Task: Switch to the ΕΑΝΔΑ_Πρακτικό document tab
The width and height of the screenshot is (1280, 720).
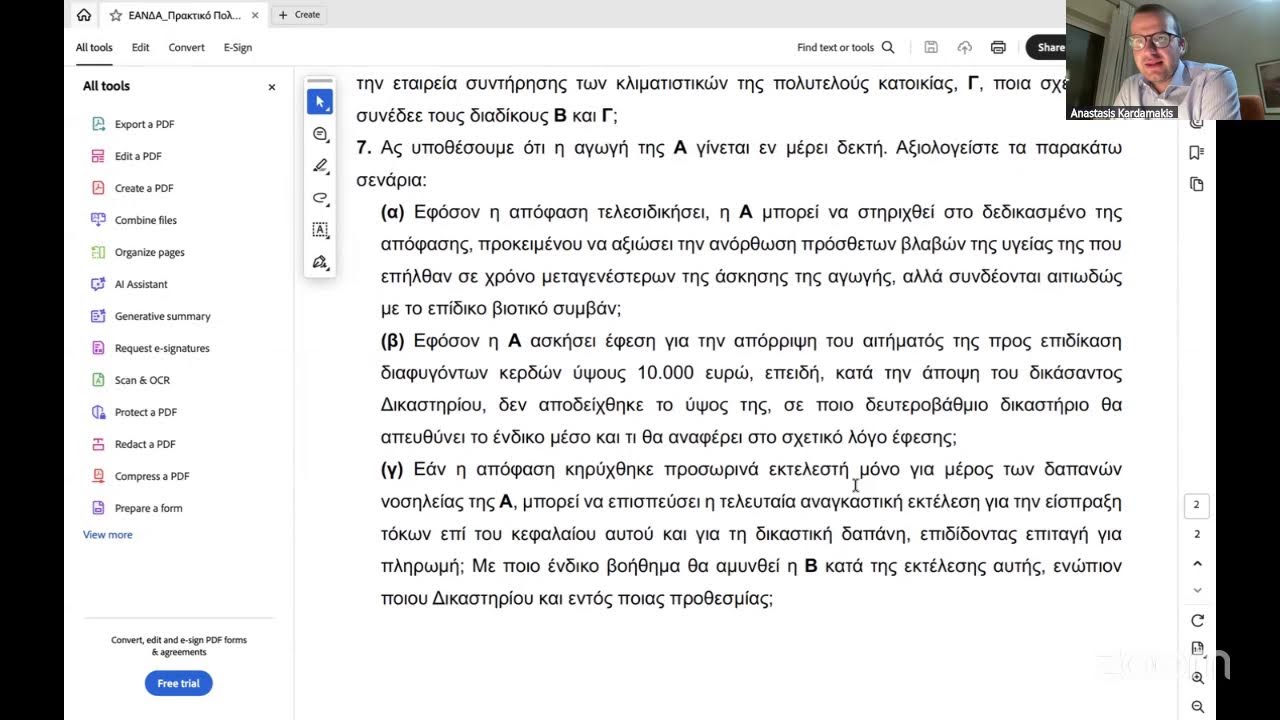Action: [x=184, y=15]
